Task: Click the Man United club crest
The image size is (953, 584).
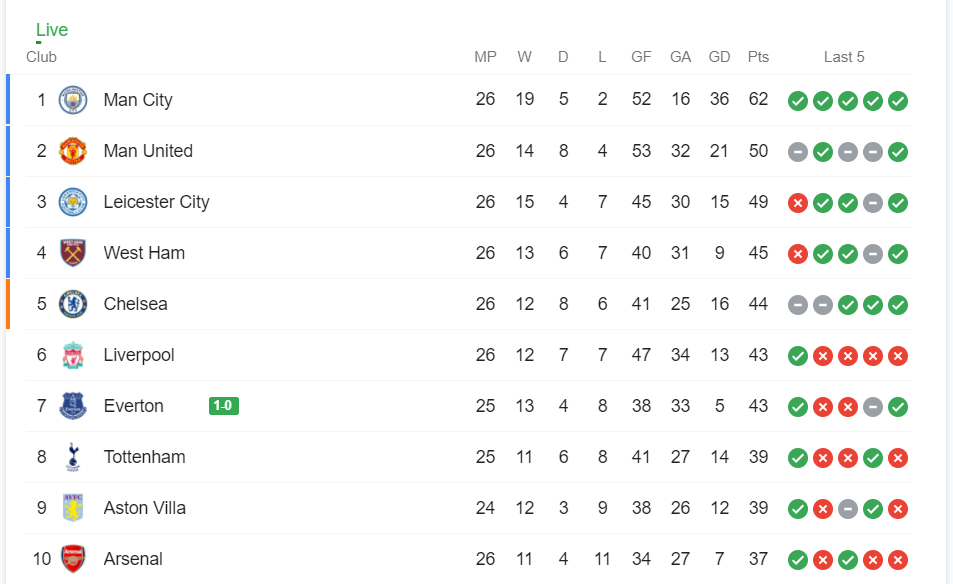Action: click(73, 151)
